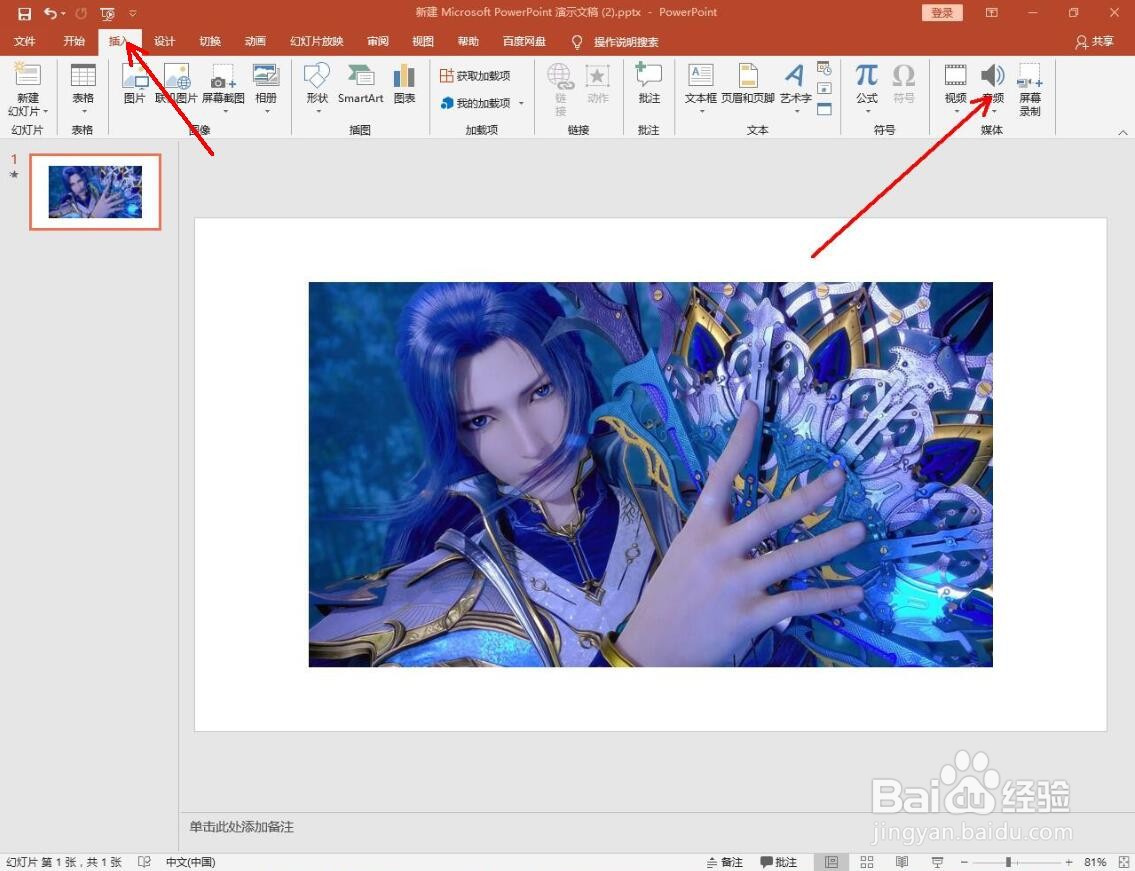The width and height of the screenshot is (1135, 871).
Task: Switch to the 动画 tab
Action: coord(255,41)
